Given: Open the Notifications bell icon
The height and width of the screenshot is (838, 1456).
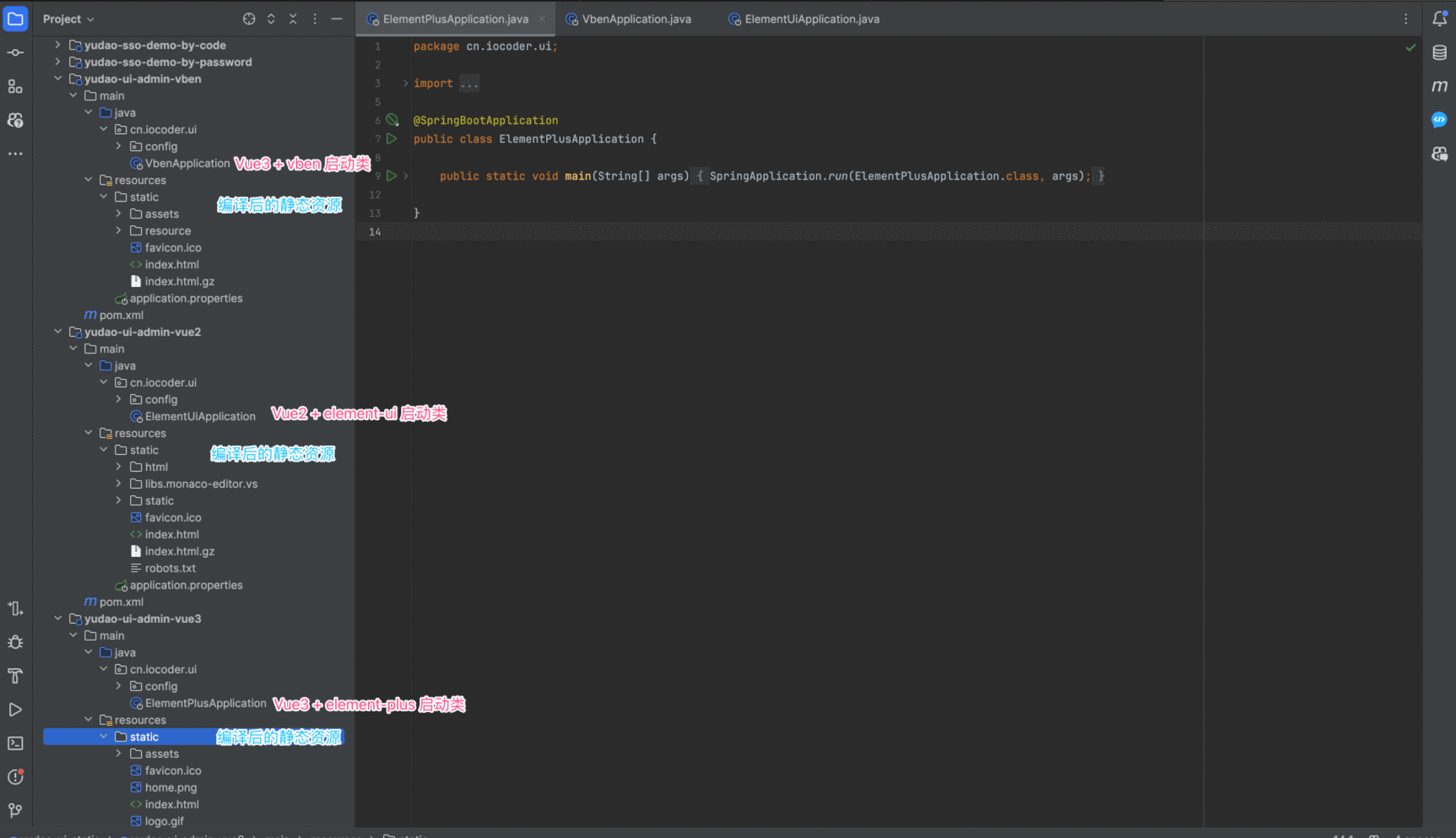Looking at the screenshot, I should tap(1439, 19).
